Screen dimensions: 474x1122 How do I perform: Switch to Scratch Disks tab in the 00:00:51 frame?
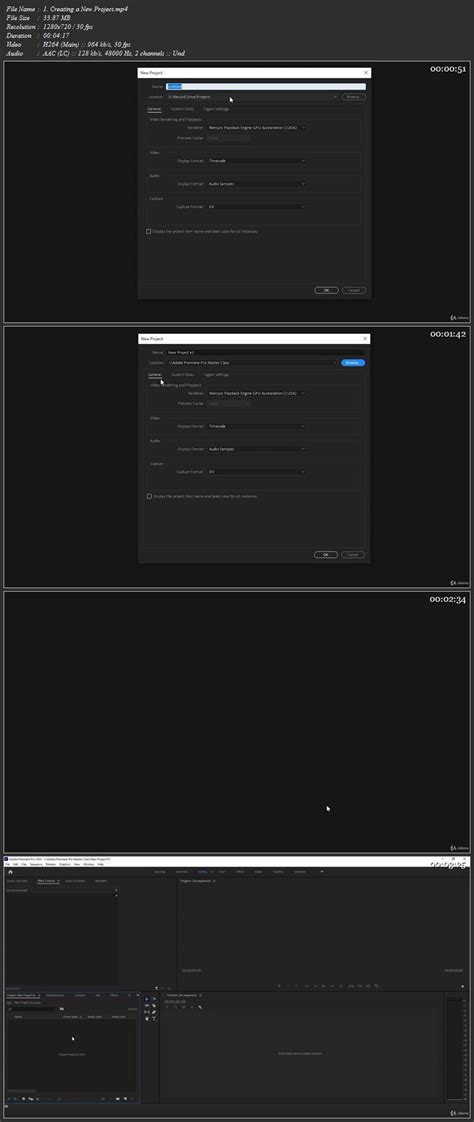pos(183,109)
